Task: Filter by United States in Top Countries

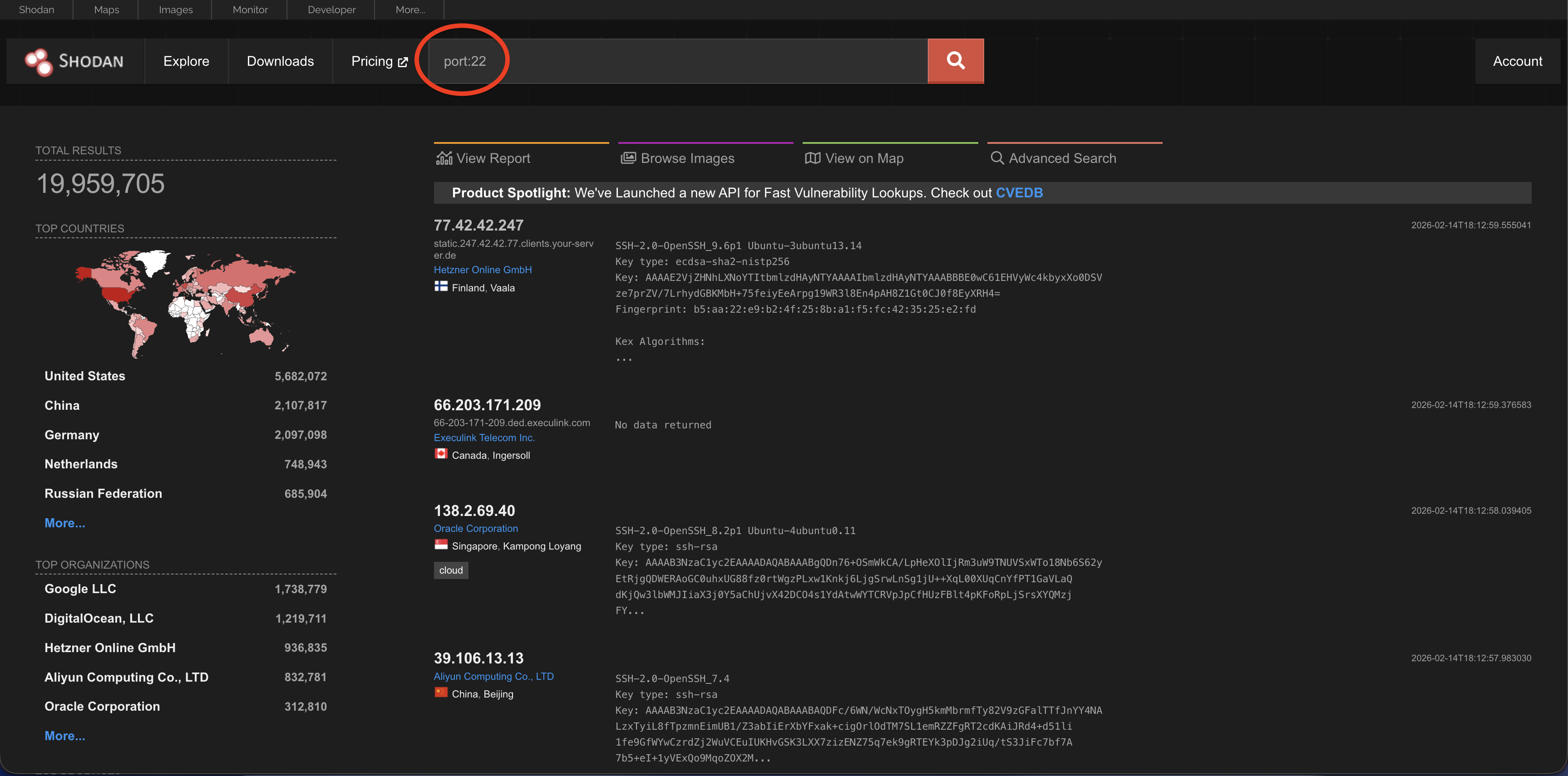Action: pyautogui.click(x=84, y=376)
